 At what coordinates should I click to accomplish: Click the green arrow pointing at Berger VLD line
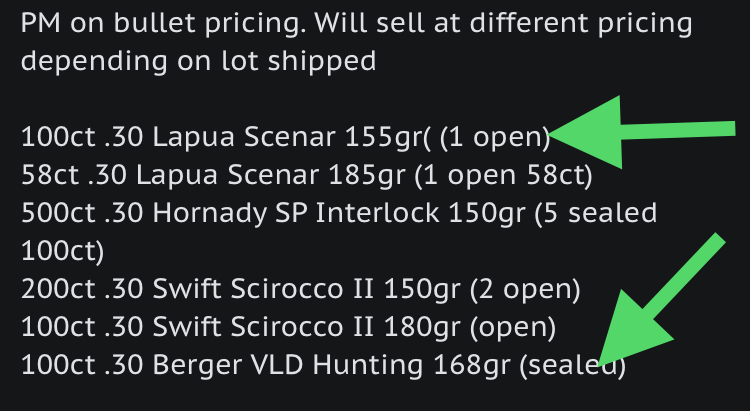click(662, 300)
